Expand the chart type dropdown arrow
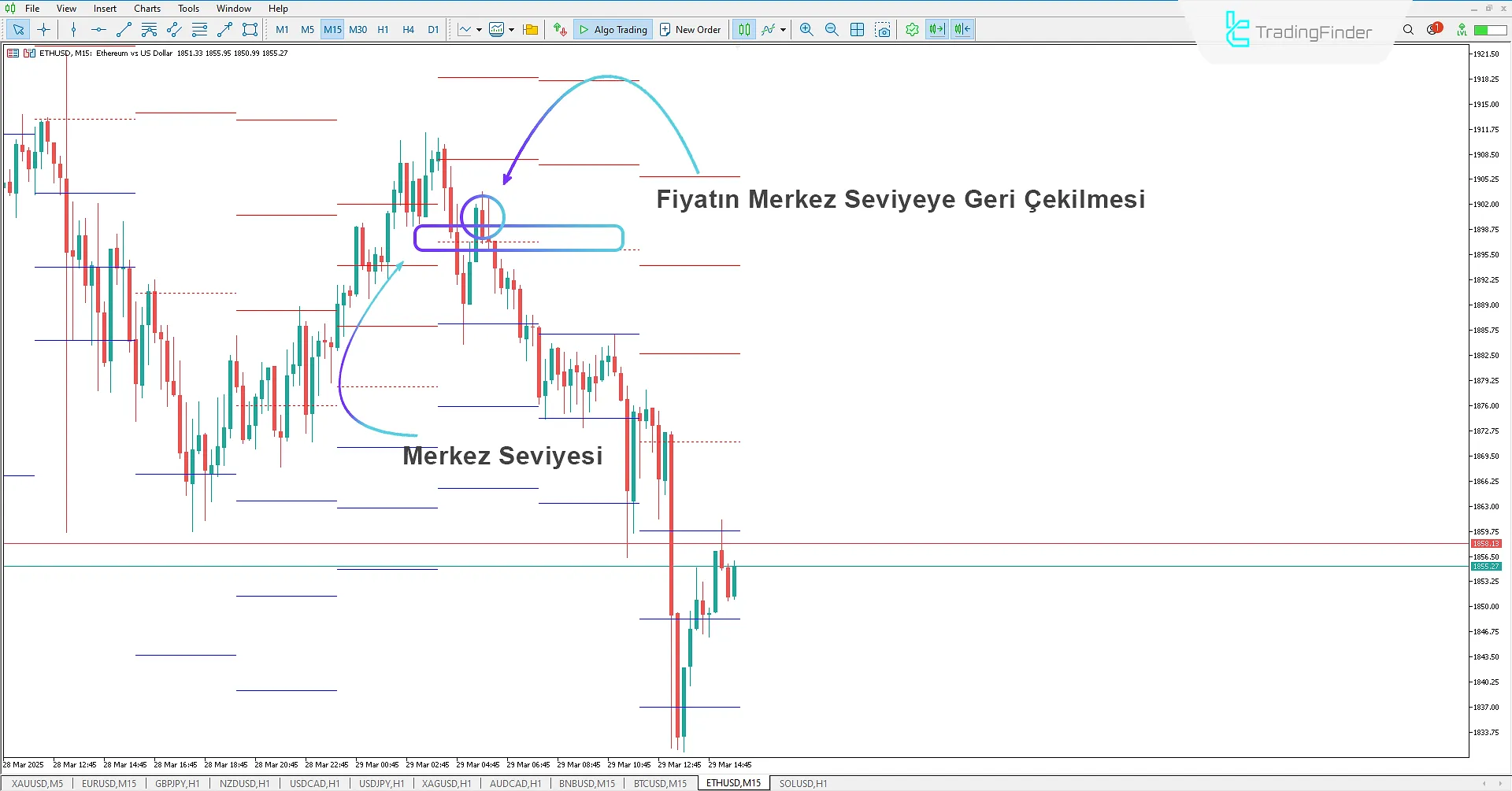The image size is (1512, 791). [479, 30]
